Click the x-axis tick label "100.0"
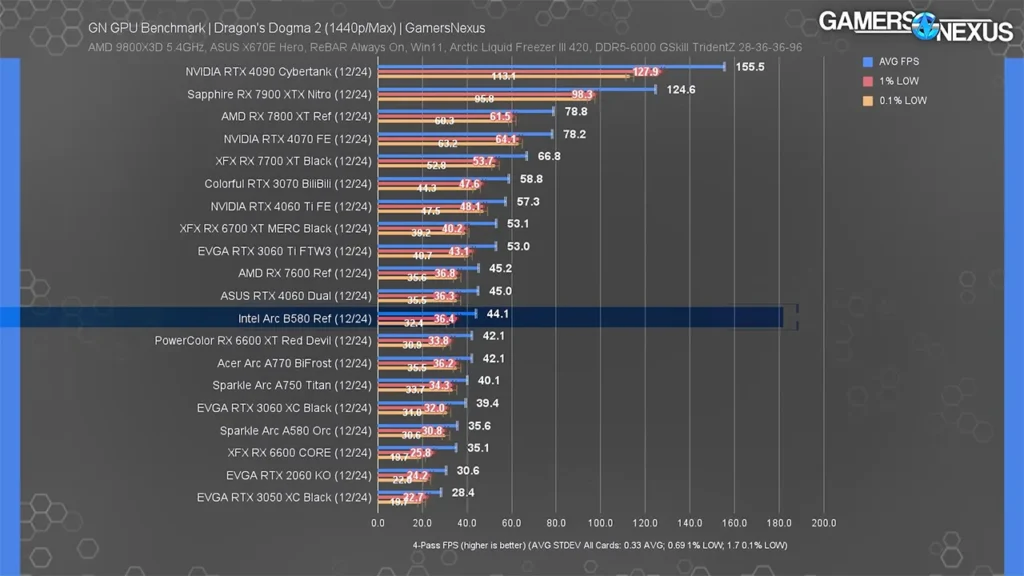The width and height of the screenshot is (1024, 576). click(601, 523)
